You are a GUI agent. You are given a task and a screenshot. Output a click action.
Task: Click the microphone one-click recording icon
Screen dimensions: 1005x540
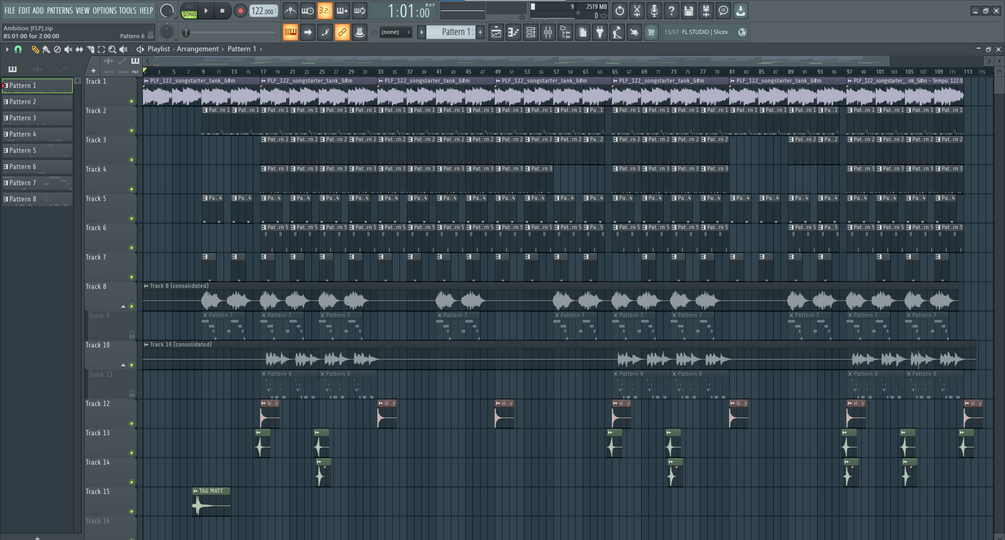654,11
